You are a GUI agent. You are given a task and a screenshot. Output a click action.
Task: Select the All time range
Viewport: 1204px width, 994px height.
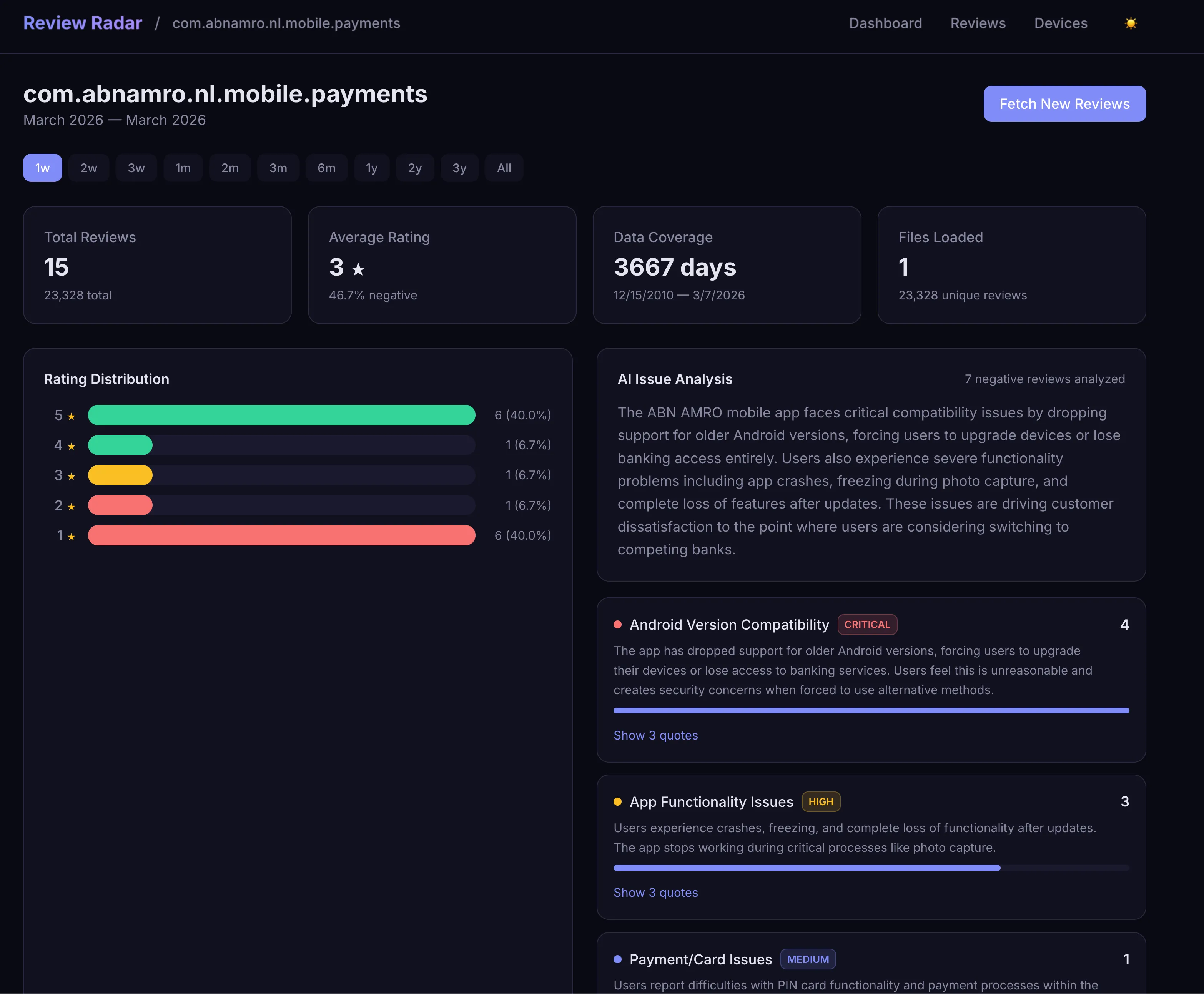(x=503, y=168)
